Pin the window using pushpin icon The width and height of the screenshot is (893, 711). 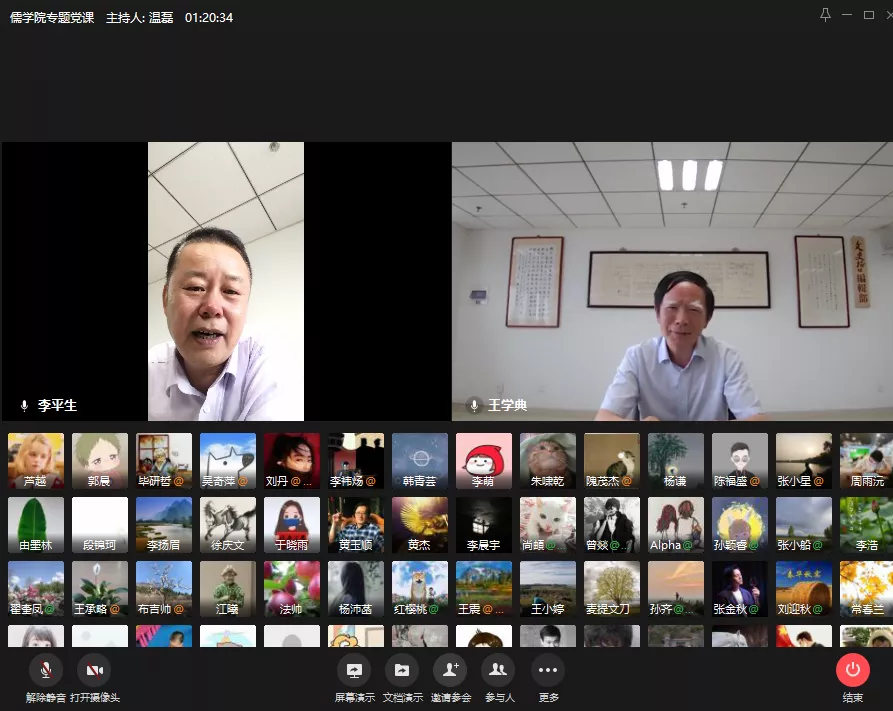pyautogui.click(x=825, y=15)
